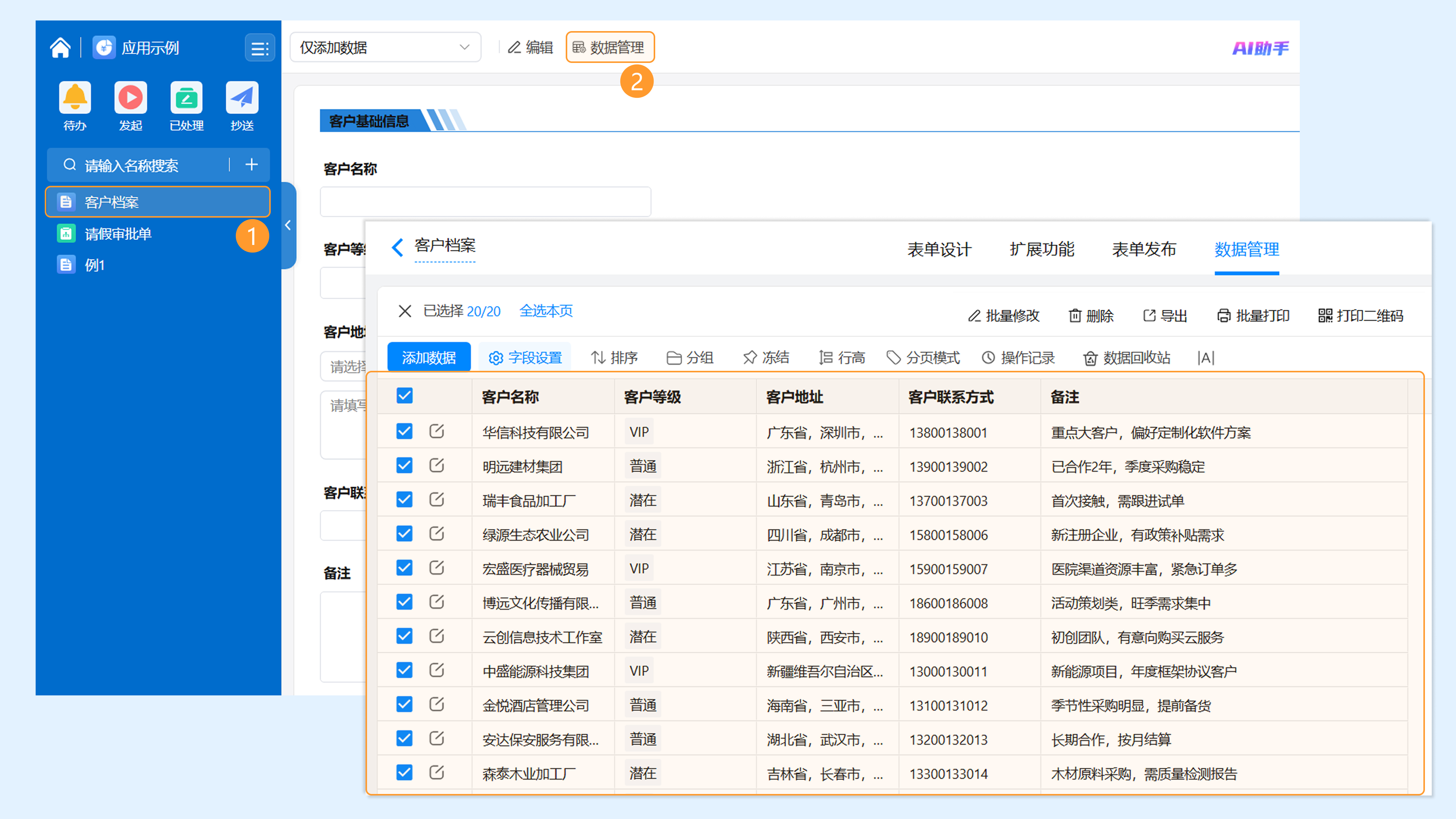Switch to 扩展功能 tab
1456x819 pixels.
1042,249
